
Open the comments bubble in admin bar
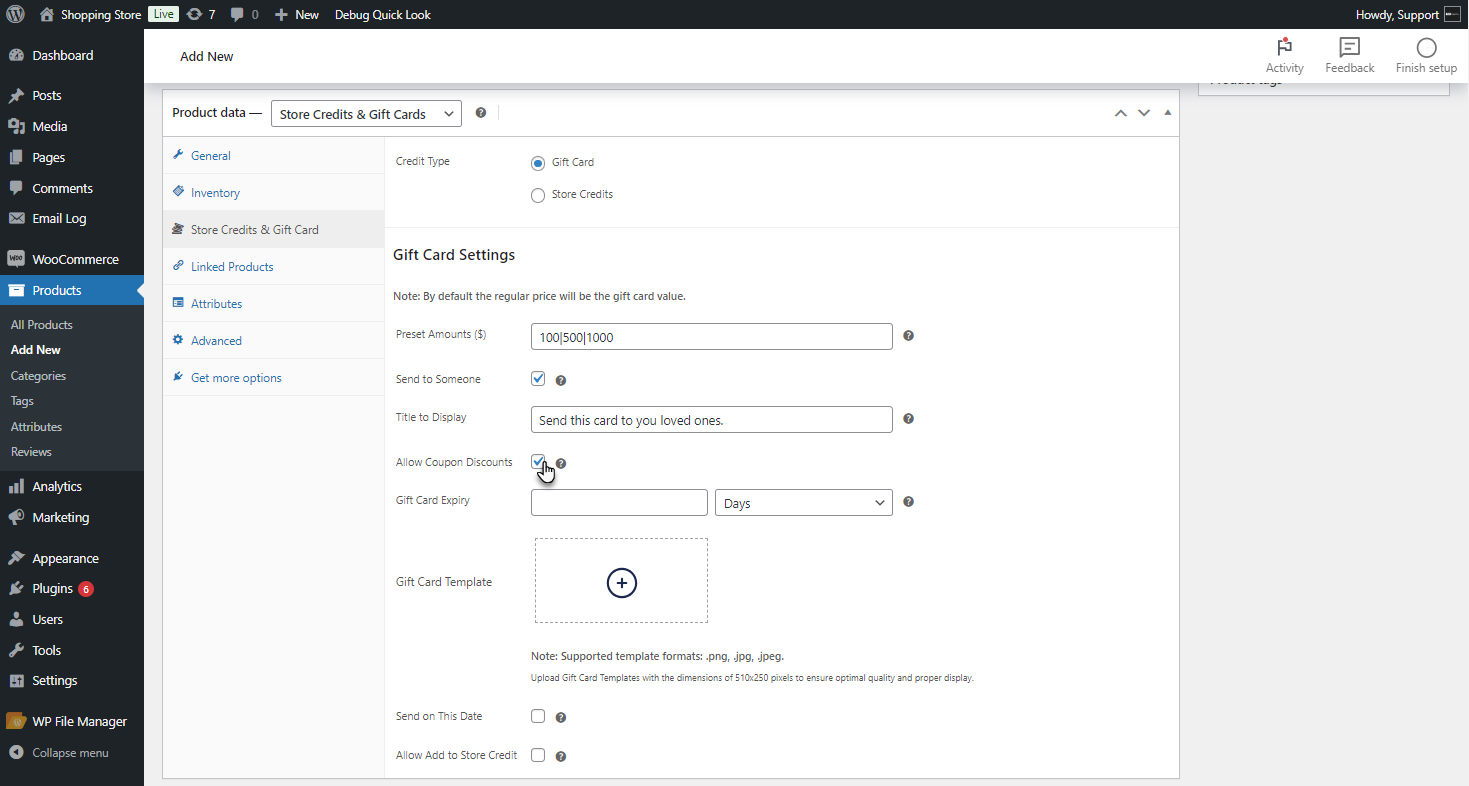coord(244,14)
